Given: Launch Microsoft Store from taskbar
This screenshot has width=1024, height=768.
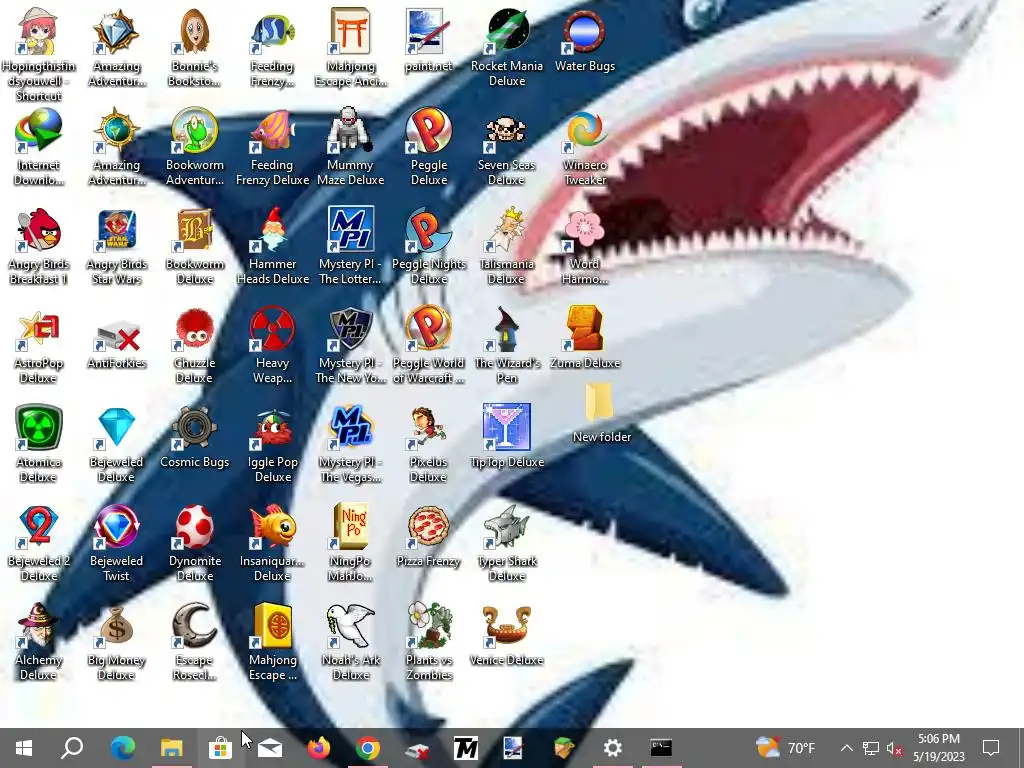Looking at the screenshot, I should [221, 748].
